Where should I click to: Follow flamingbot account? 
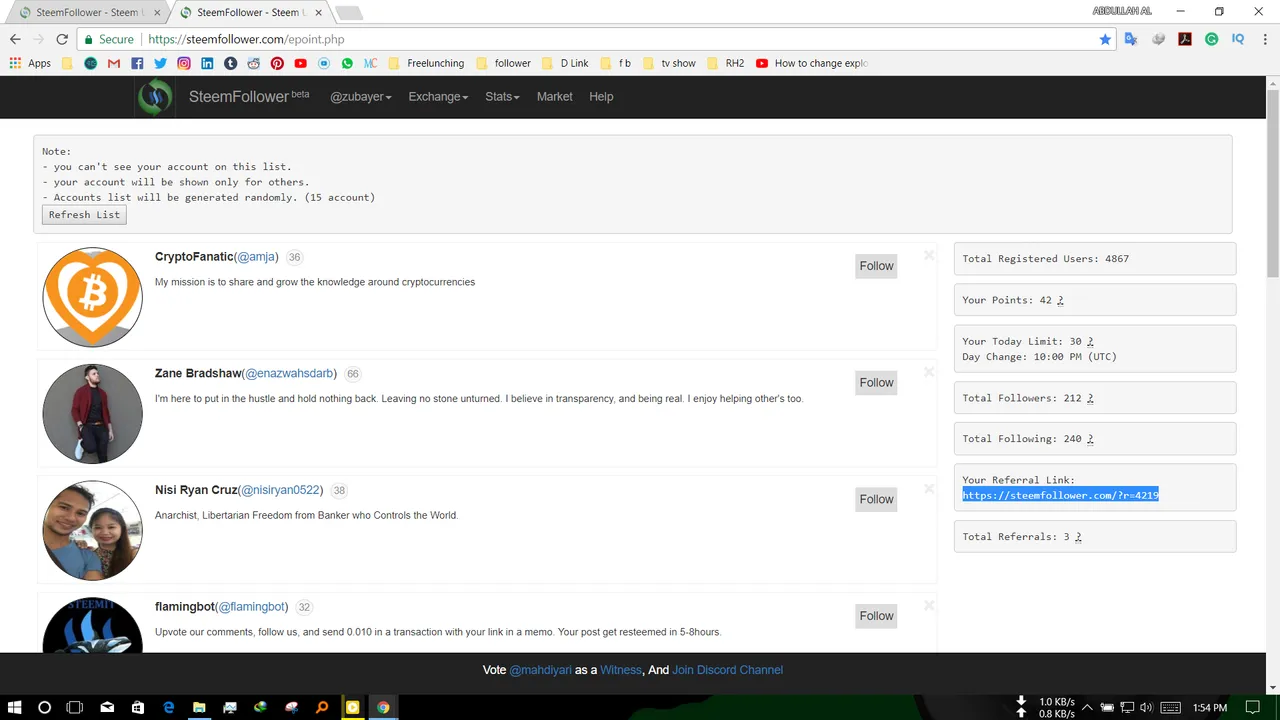pyautogui.click(x=876, y=616)
